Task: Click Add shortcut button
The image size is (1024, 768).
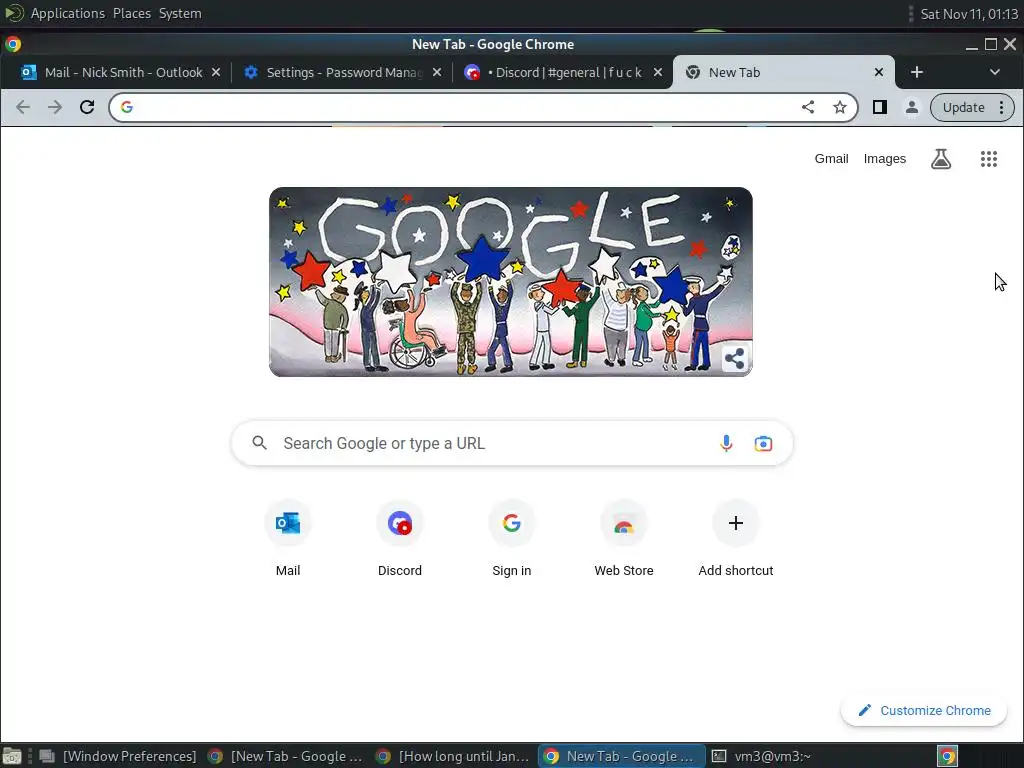Action: click(x=735, y=539)
